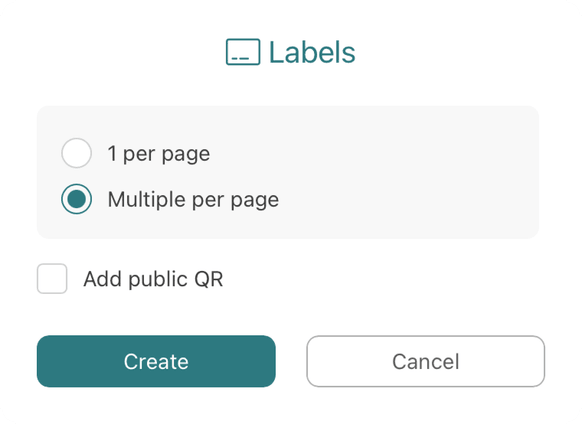Screen dimensions: 582x424
Task: Tick the box next to Add public QR
Action: pyautogui.click(x=52, y=279)
